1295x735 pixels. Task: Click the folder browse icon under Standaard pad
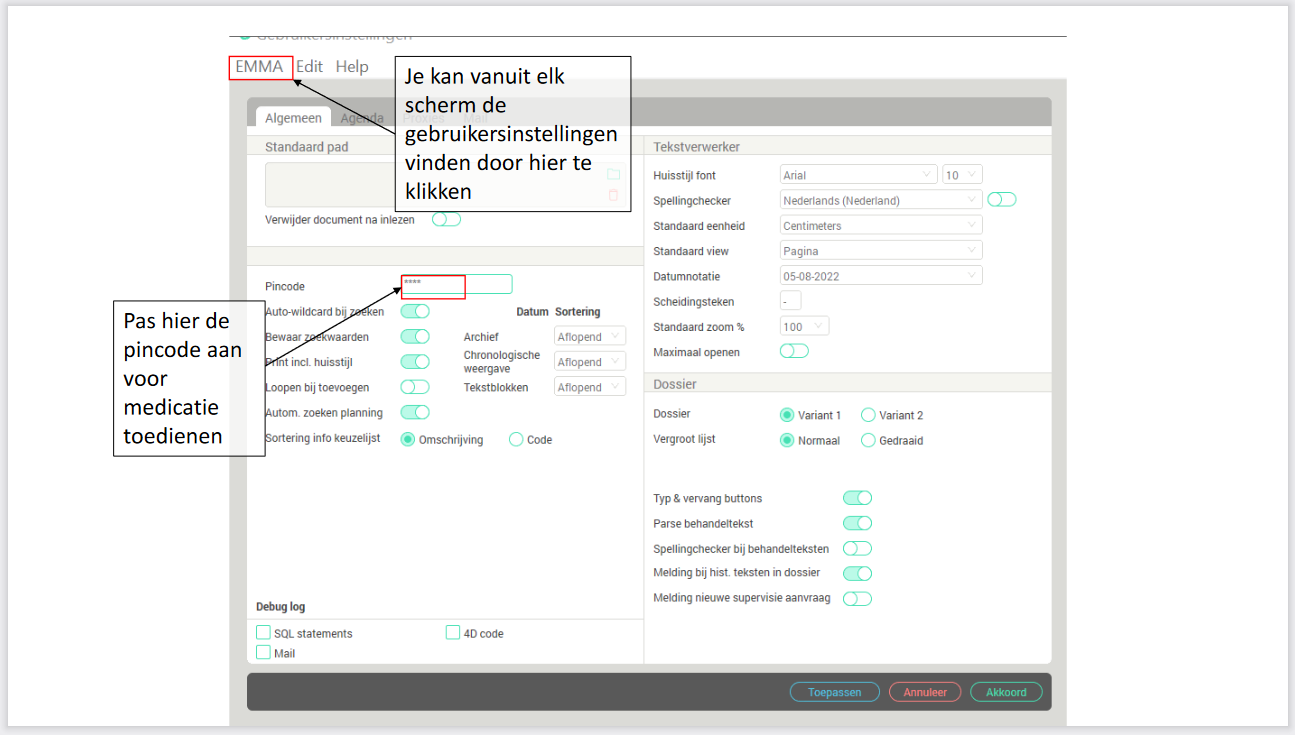(614, 172)
